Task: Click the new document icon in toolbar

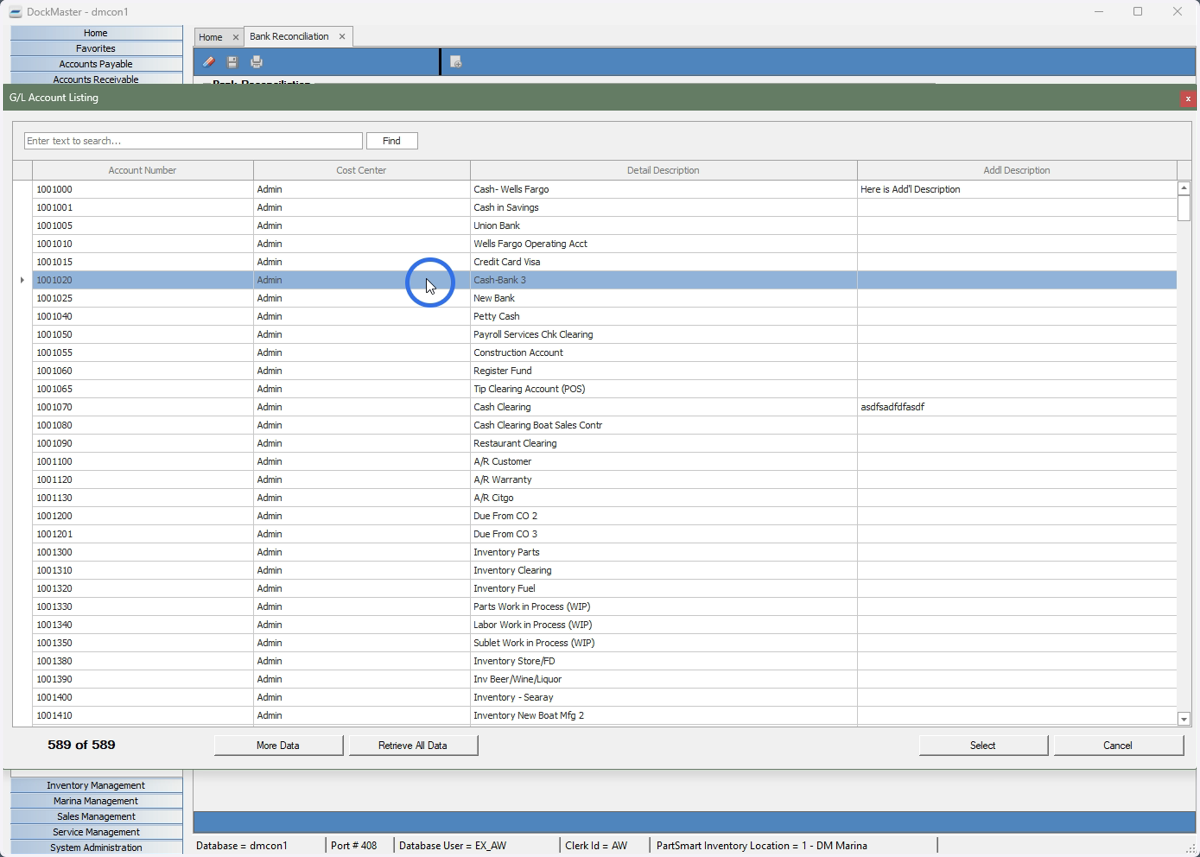Action: pos(456,62)
